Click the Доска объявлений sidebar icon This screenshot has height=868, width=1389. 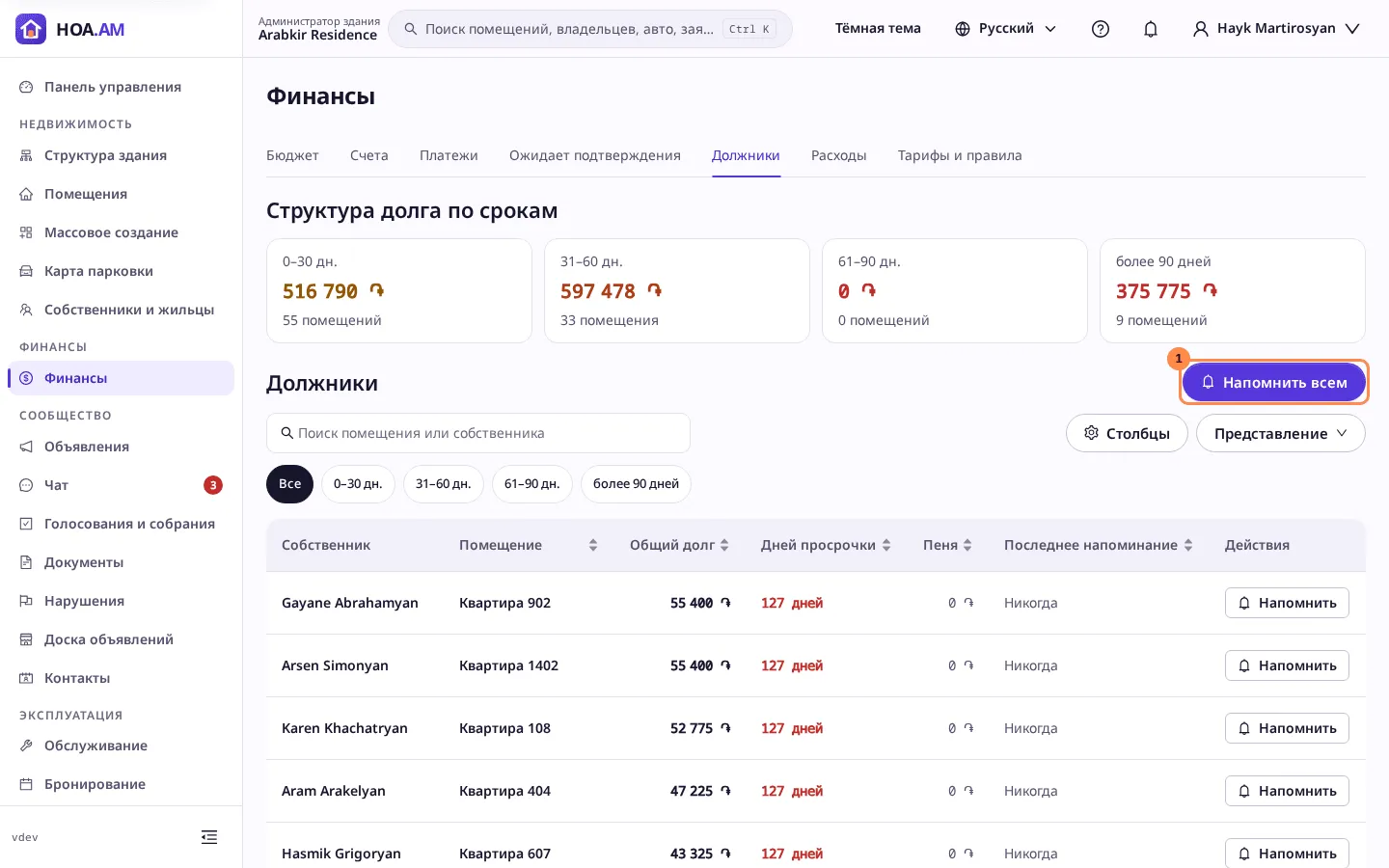coord(26,639)
